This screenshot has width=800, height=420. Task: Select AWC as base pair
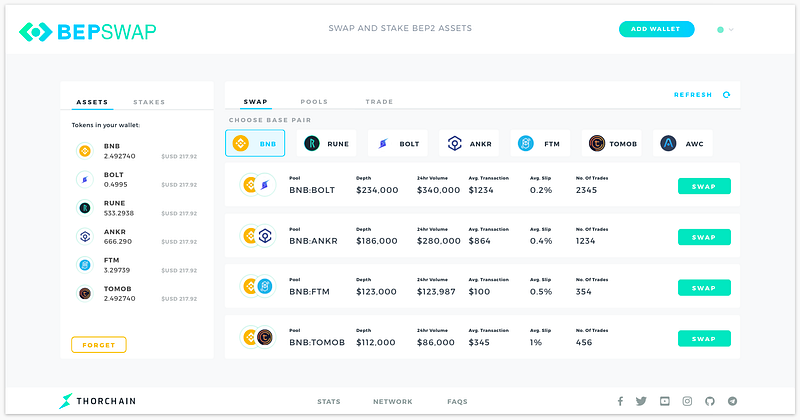coord(683,143)
